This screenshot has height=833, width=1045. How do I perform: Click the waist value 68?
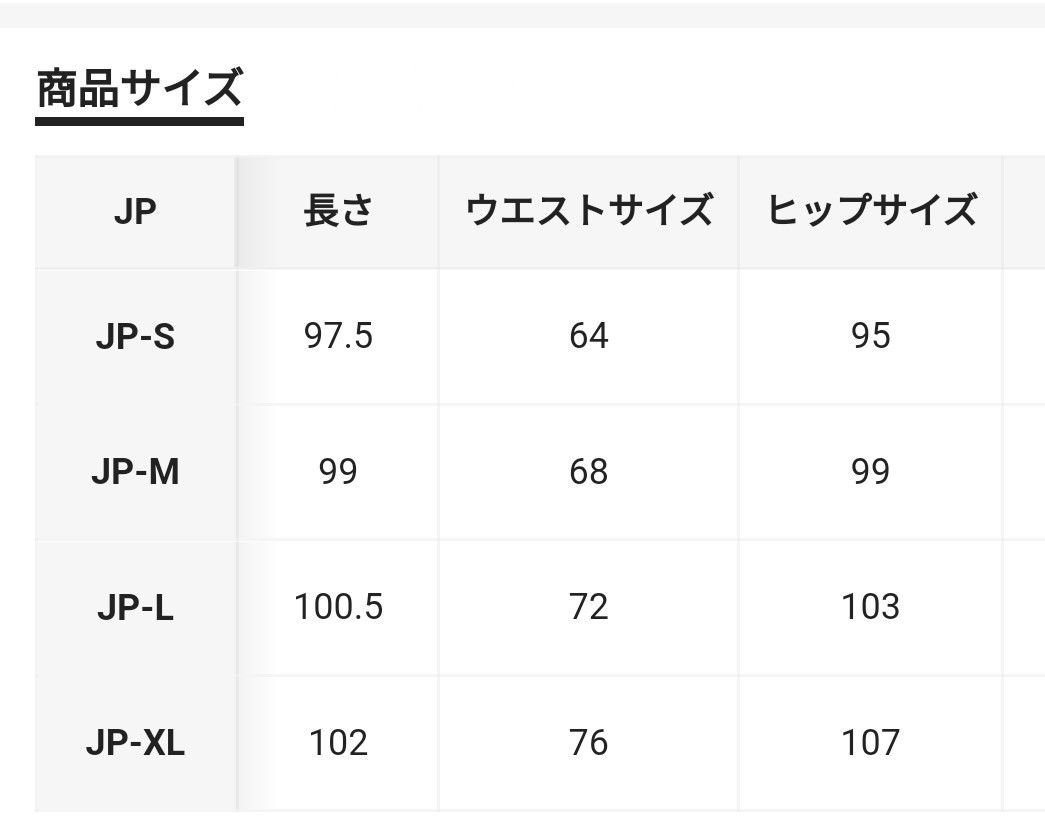click(588, 472)
